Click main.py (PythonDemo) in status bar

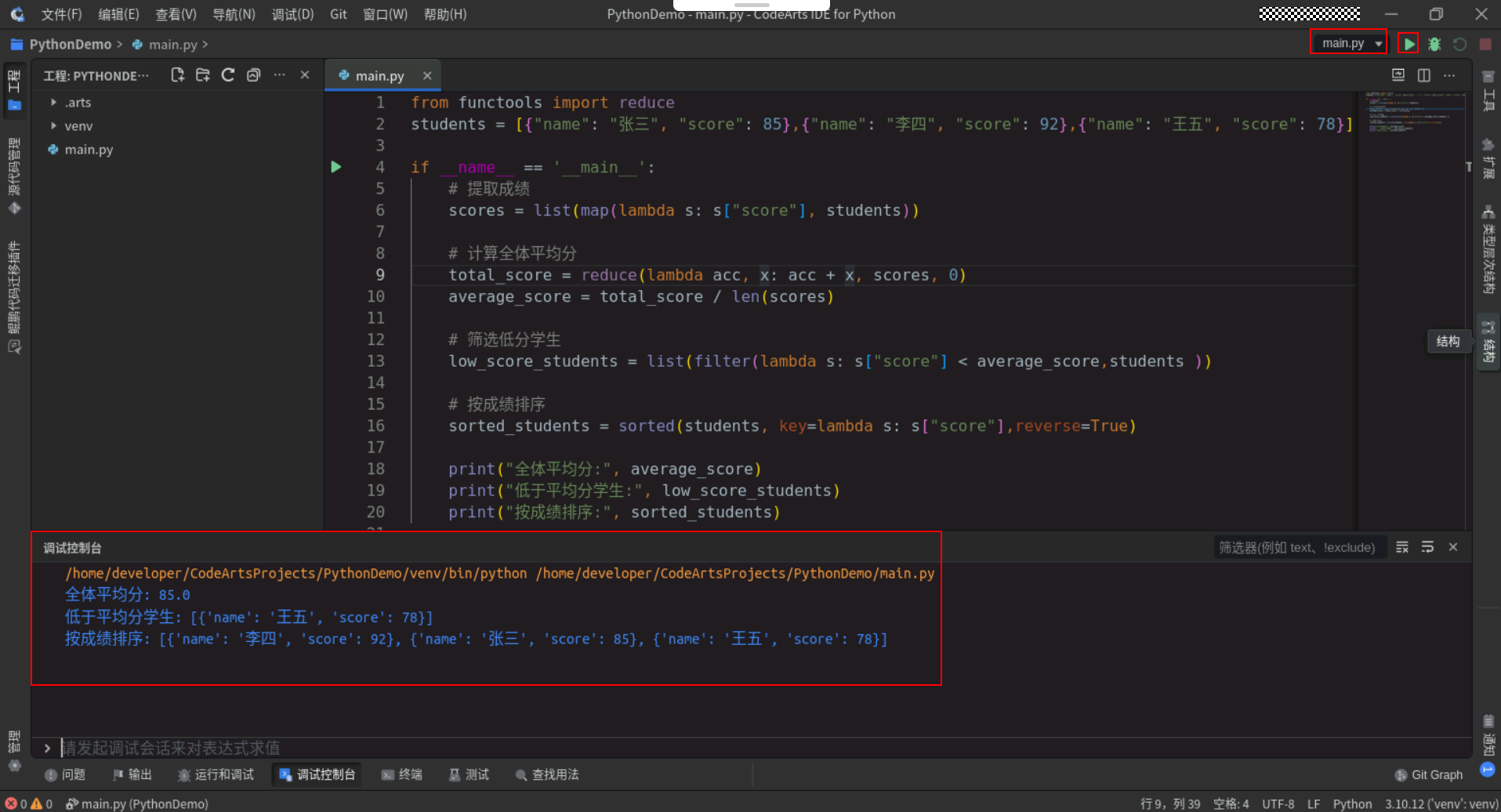point(137,803)
